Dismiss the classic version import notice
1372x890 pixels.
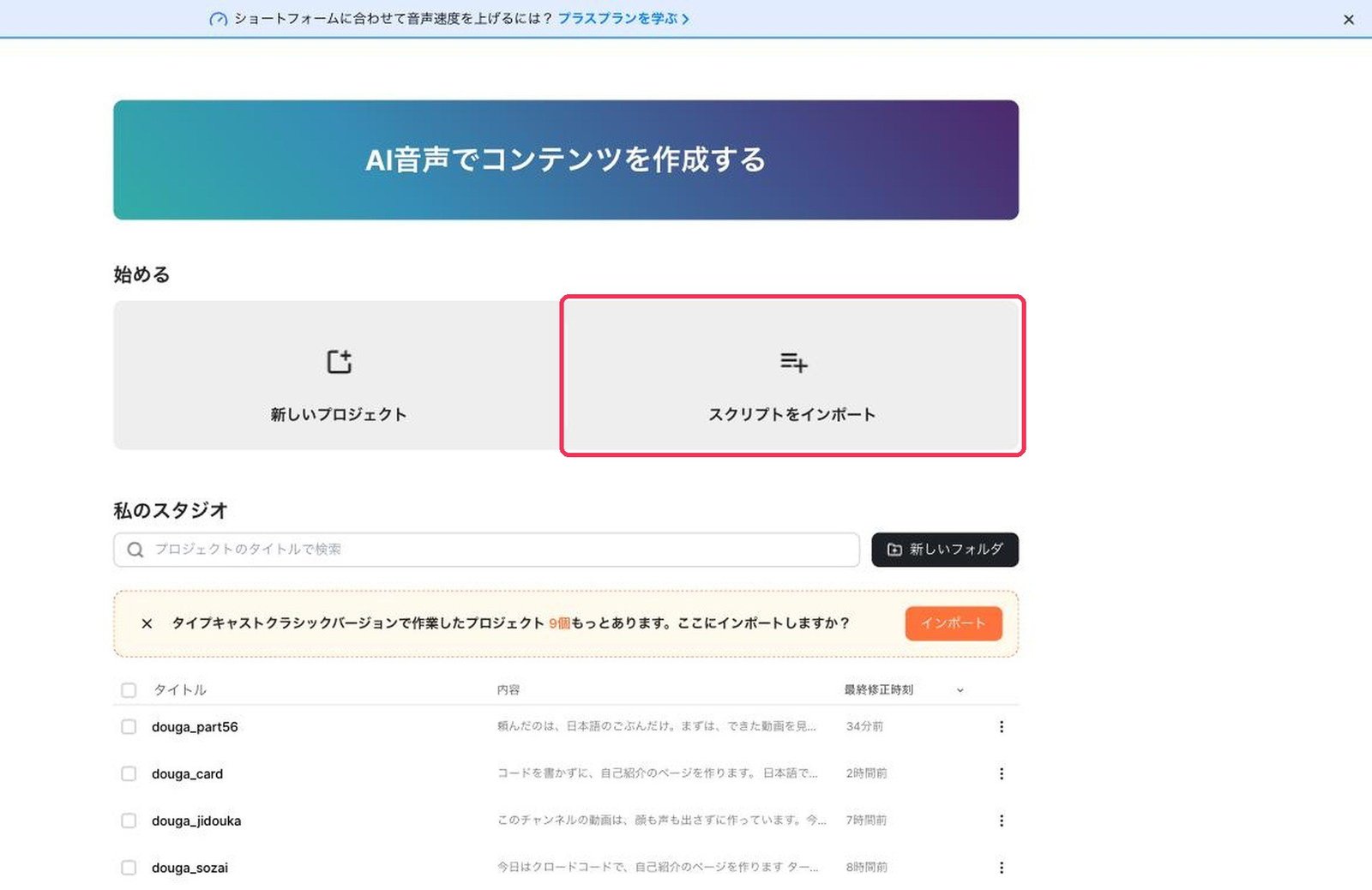(147, 623)
